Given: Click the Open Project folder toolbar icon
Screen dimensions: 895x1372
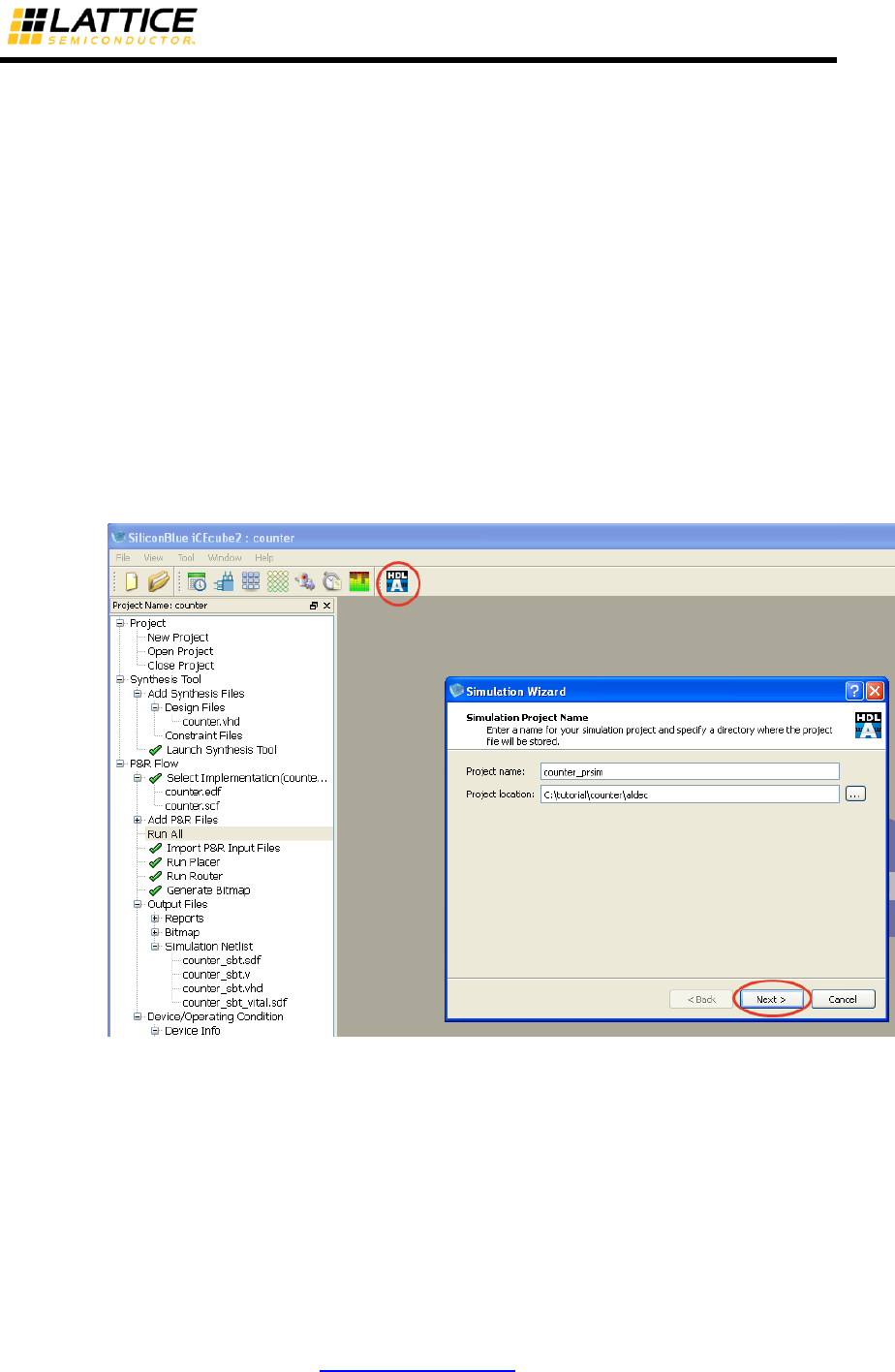Looking at the screenshot, I should point(159,581).
